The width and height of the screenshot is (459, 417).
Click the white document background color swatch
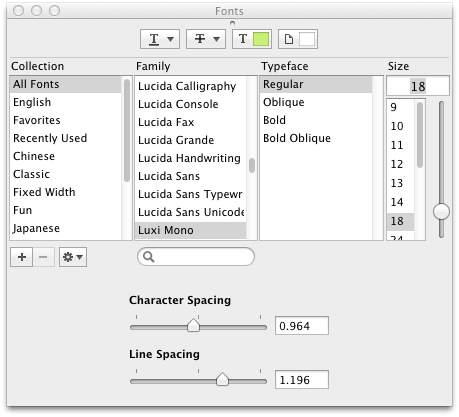[307, 39]
